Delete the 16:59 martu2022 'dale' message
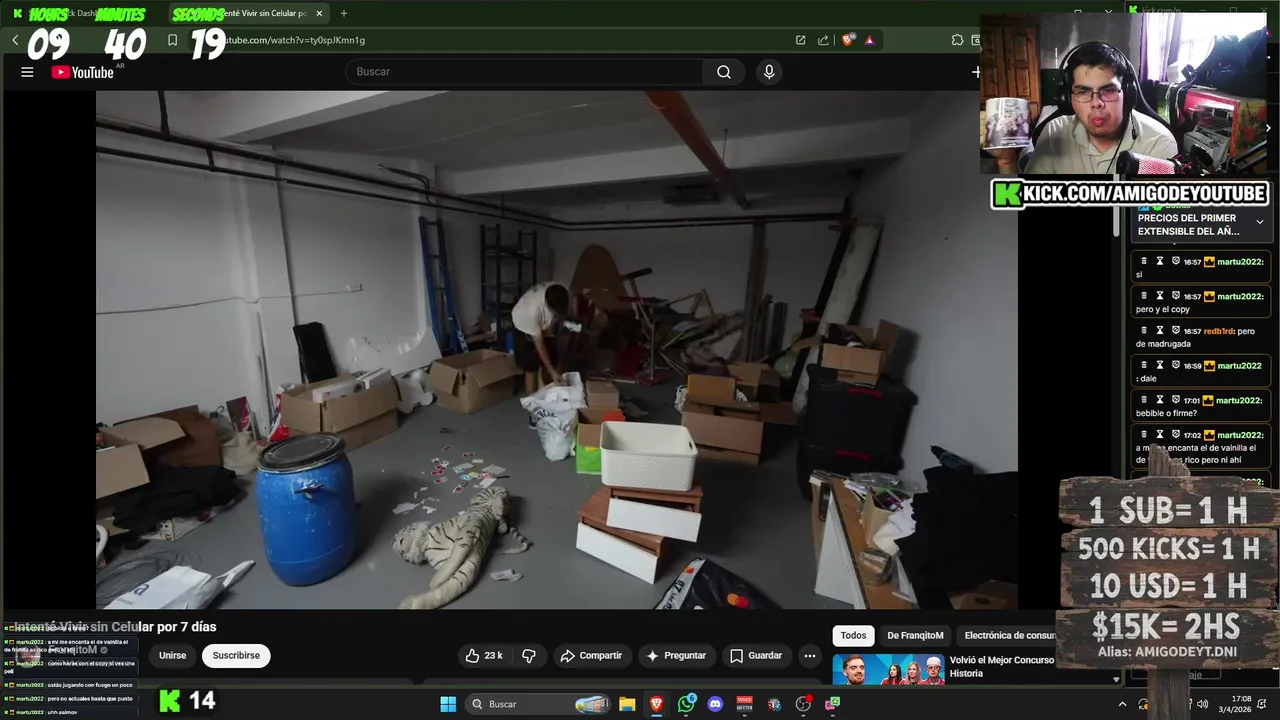The width and height of the screenshot is (1280, 720). pos(1145,365)
